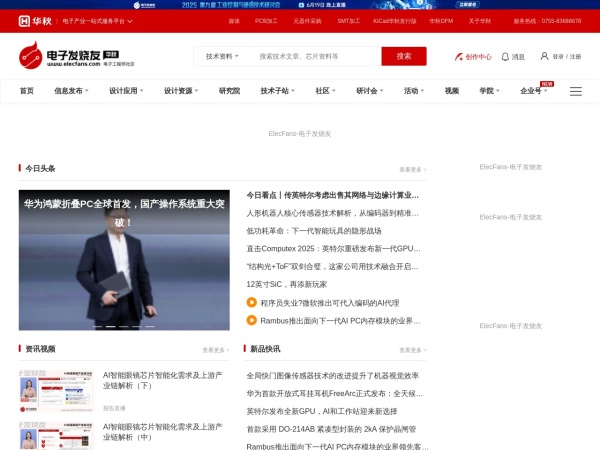Open the 华为鸿蒙折叠PC carousel image
This screenshot has height=450, width=600.
pos(124,260)
